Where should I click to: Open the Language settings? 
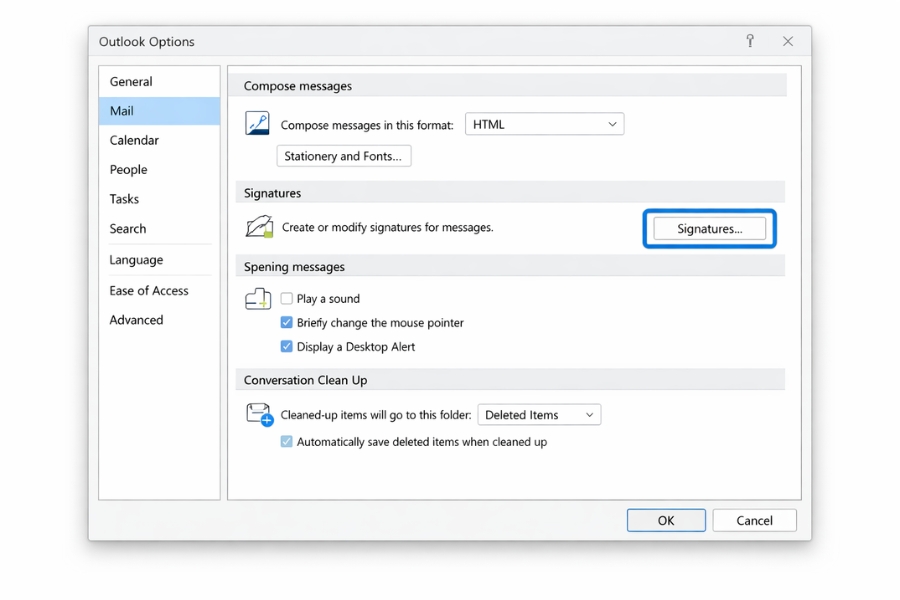coord(136,259)
